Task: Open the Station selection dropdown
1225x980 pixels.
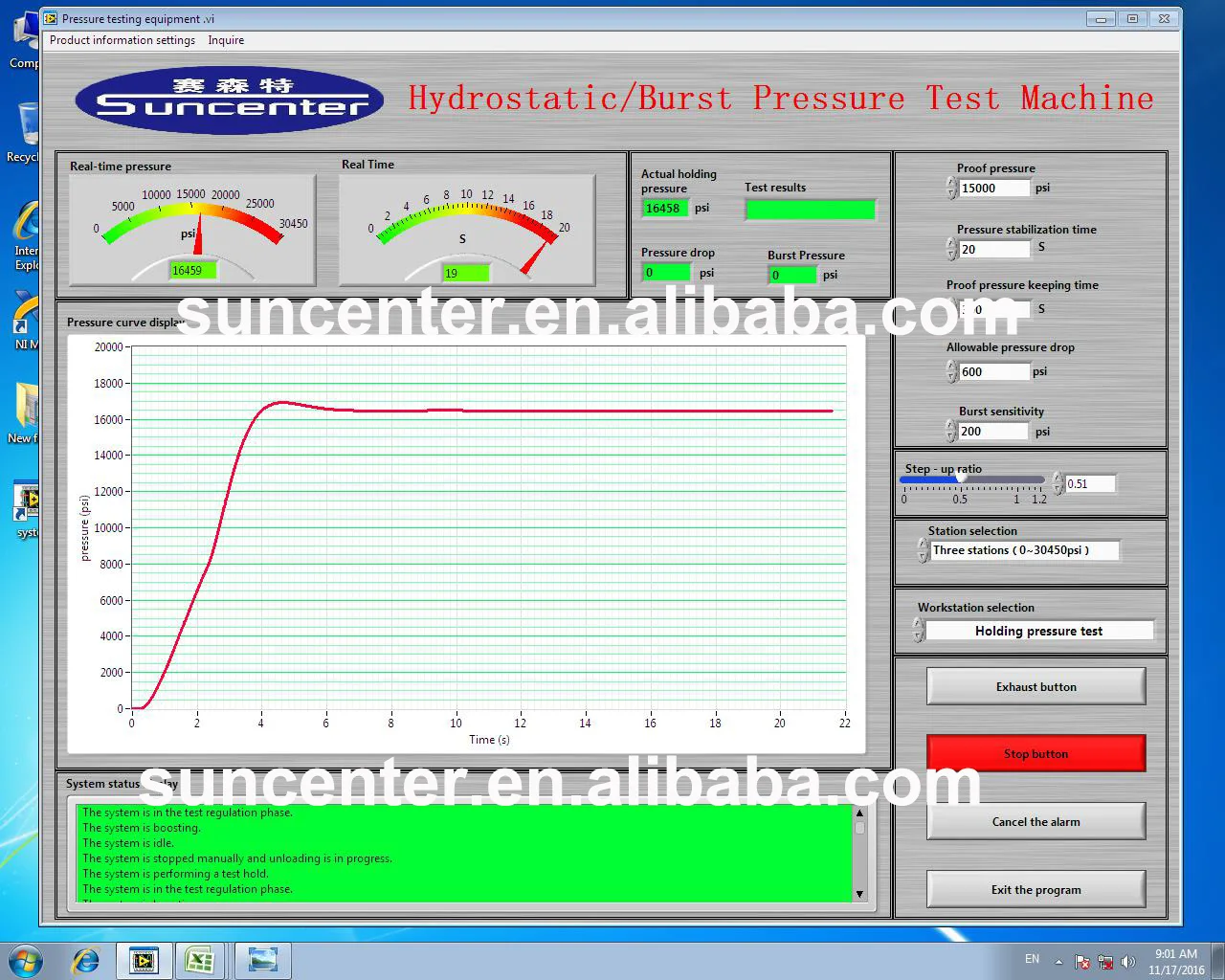Action: pos(1024,550)
